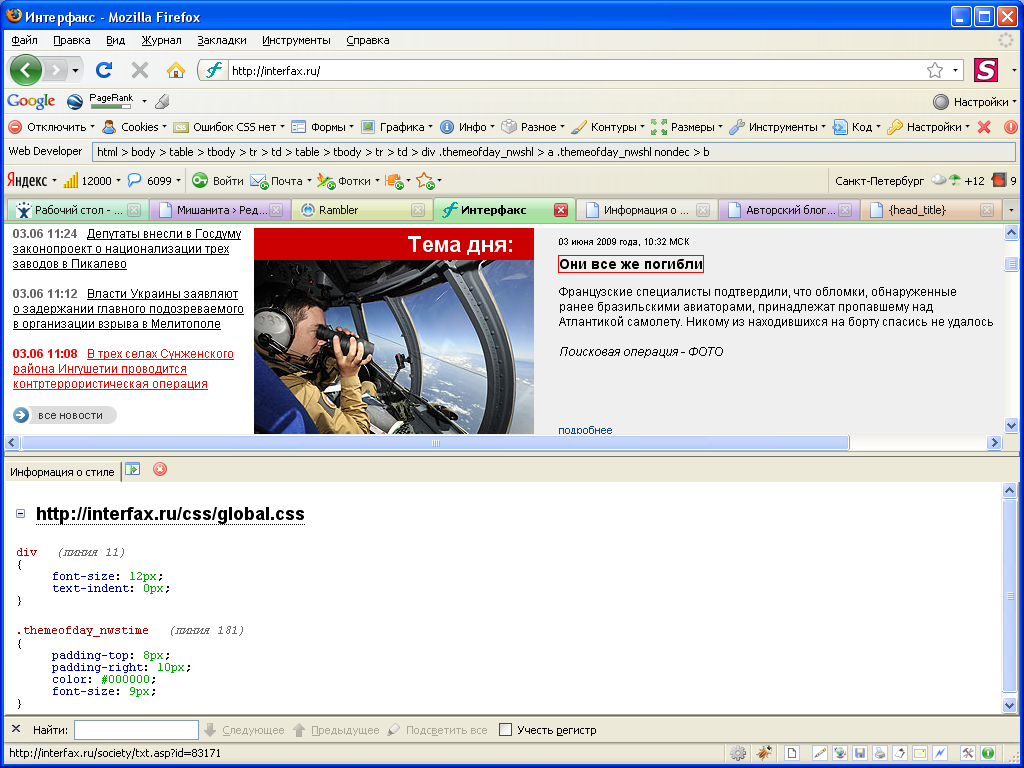Focus the Найти search input field
Image resolution: width=1024 pixels, height=768 pixels.
tap(136, 729)
